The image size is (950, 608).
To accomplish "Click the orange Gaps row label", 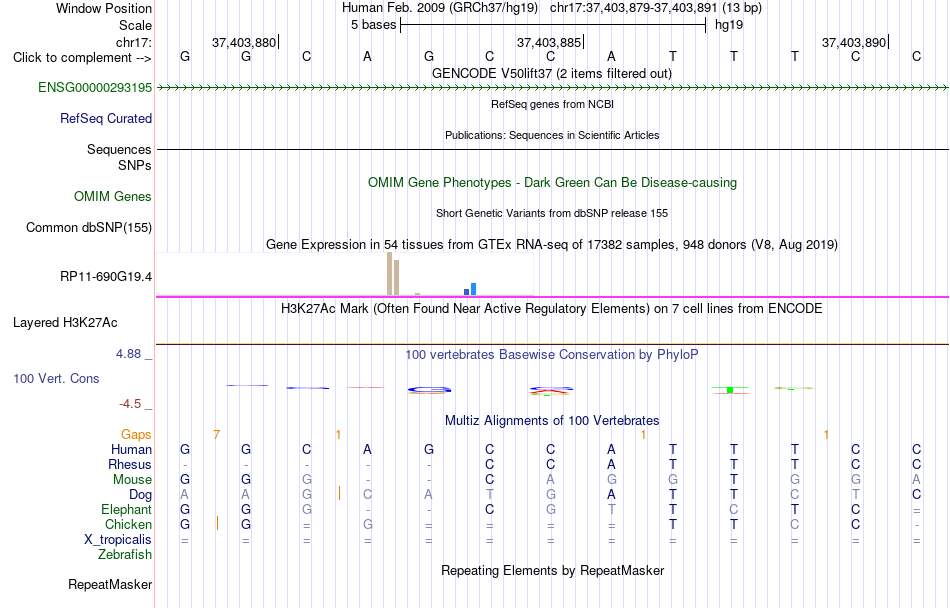I will click(x=136, y=435).
